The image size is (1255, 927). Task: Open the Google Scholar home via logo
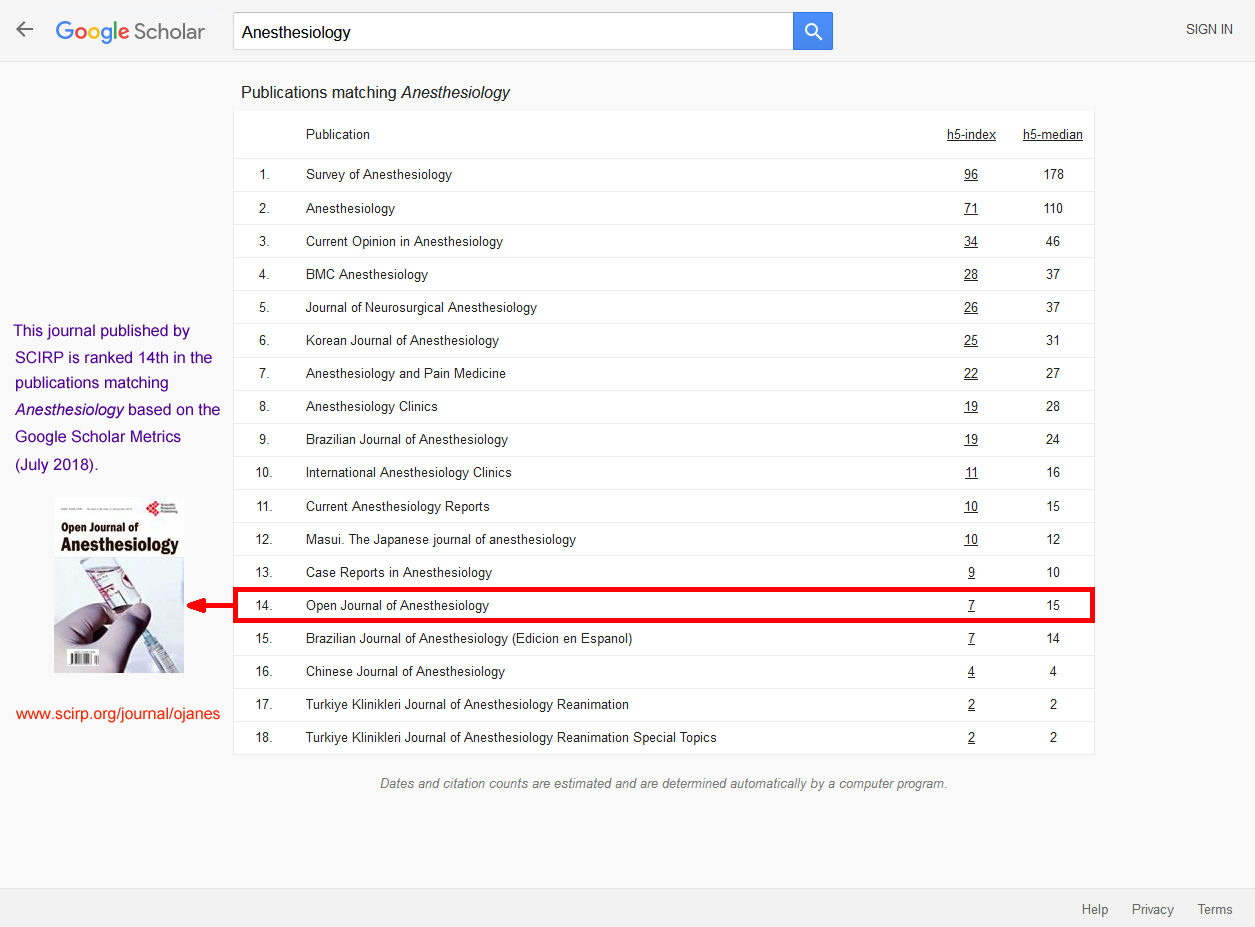pos(130,31)
